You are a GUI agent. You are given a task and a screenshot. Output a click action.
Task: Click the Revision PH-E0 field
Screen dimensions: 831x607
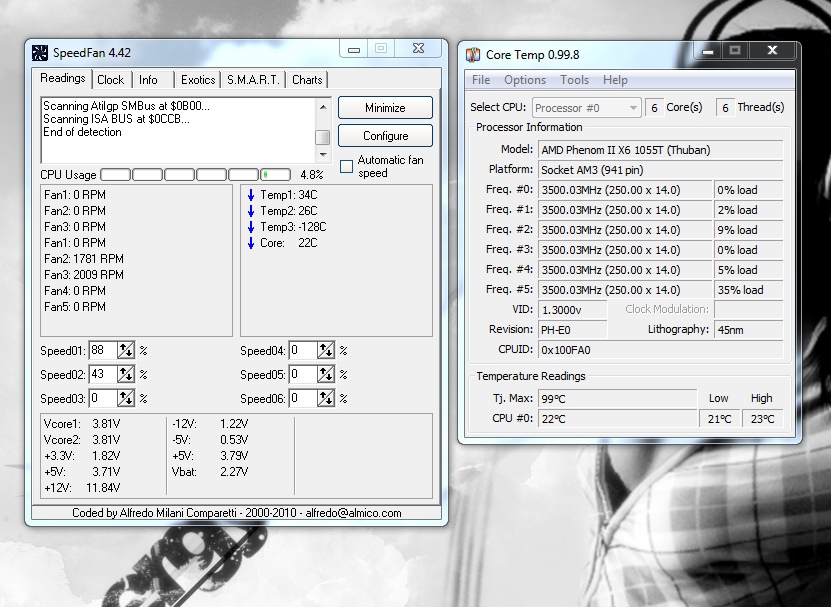click(572, 330)
